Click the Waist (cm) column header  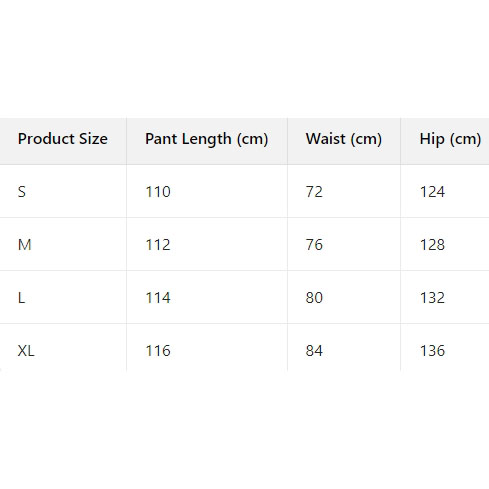[344, 139]
